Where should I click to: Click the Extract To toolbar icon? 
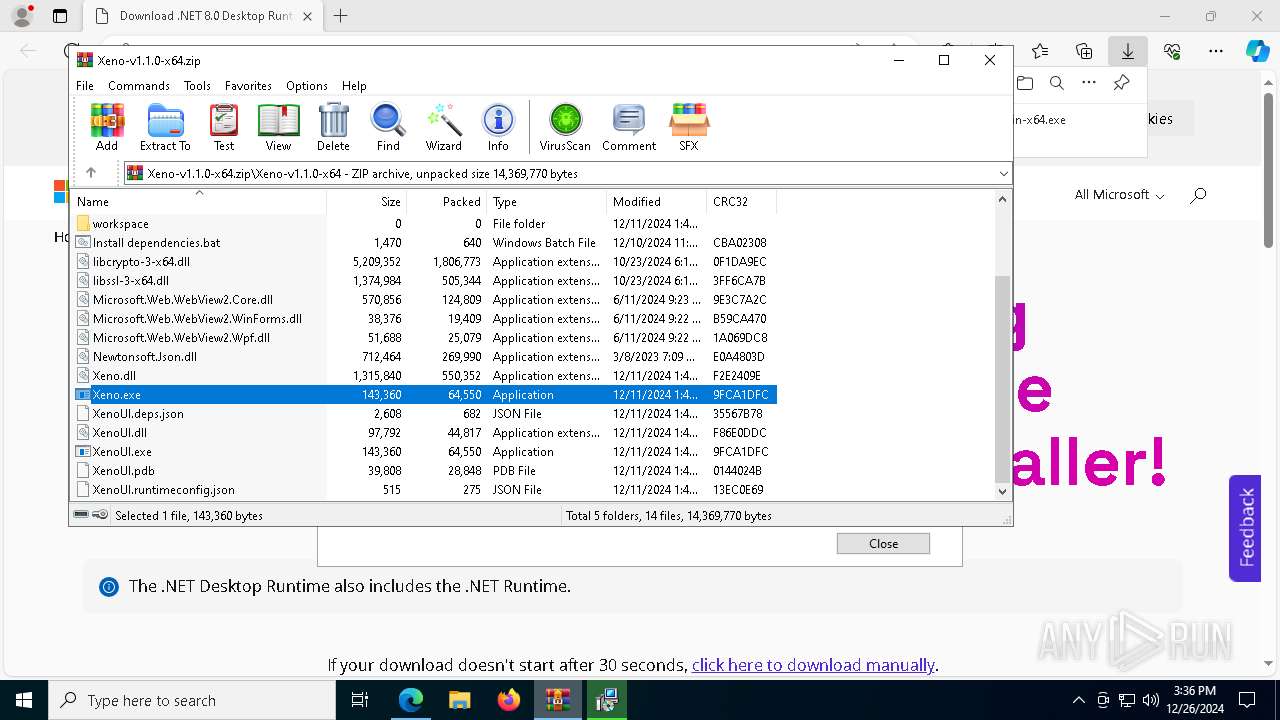coord(165,127)
